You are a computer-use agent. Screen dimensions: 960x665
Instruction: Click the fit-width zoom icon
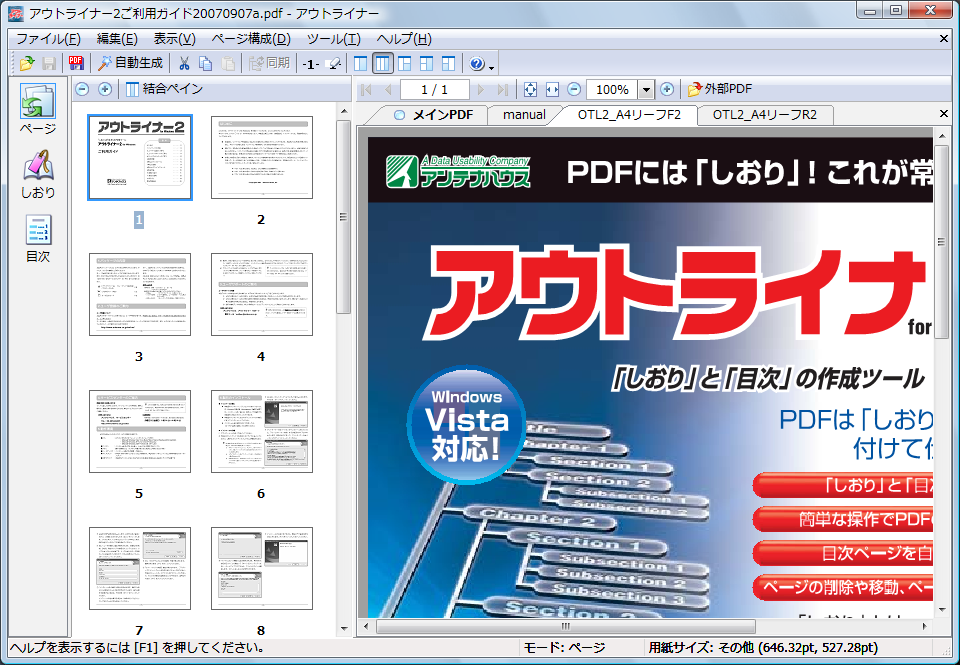[x=552, y=89]
